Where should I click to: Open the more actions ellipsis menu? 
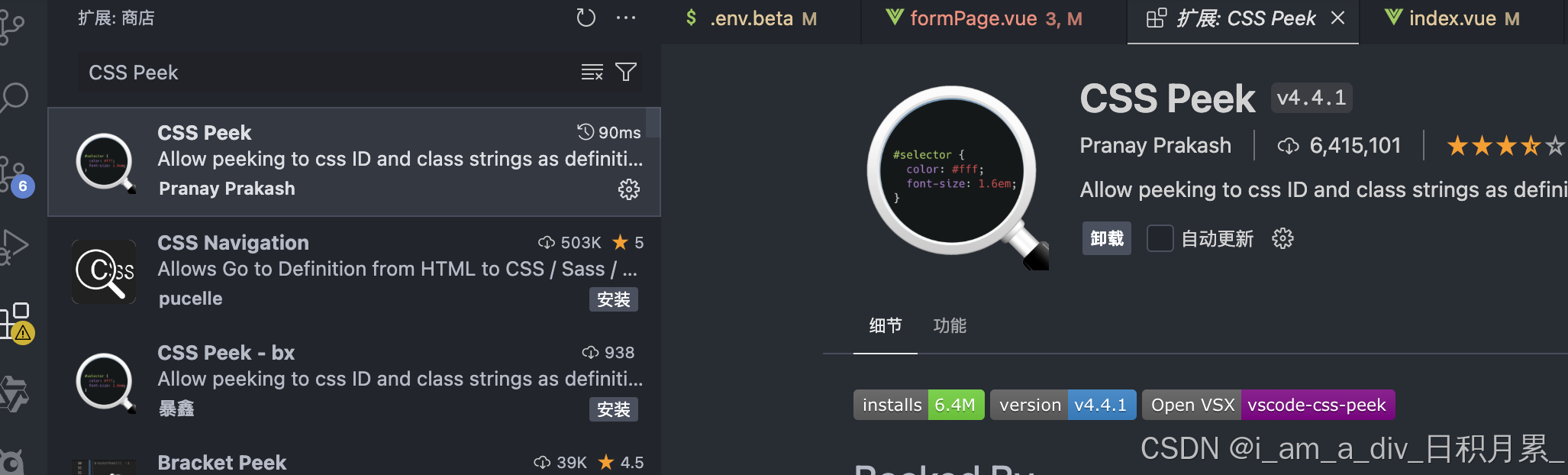pos(626,18)
